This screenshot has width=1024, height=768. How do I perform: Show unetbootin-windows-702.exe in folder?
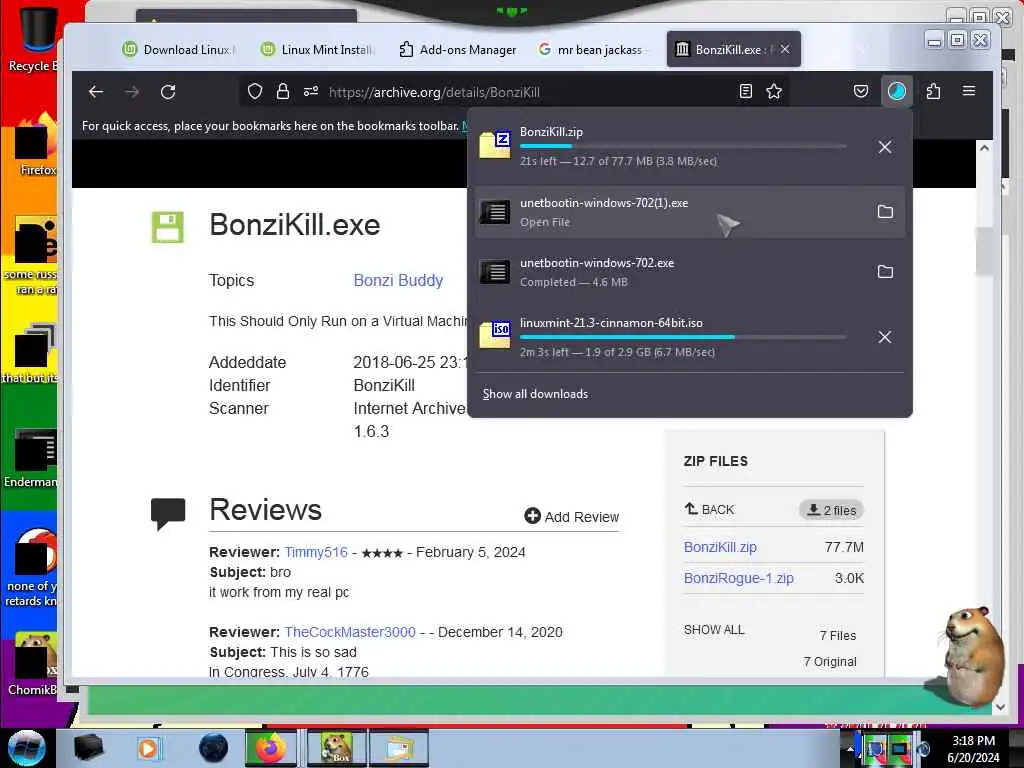pos(885,272)
